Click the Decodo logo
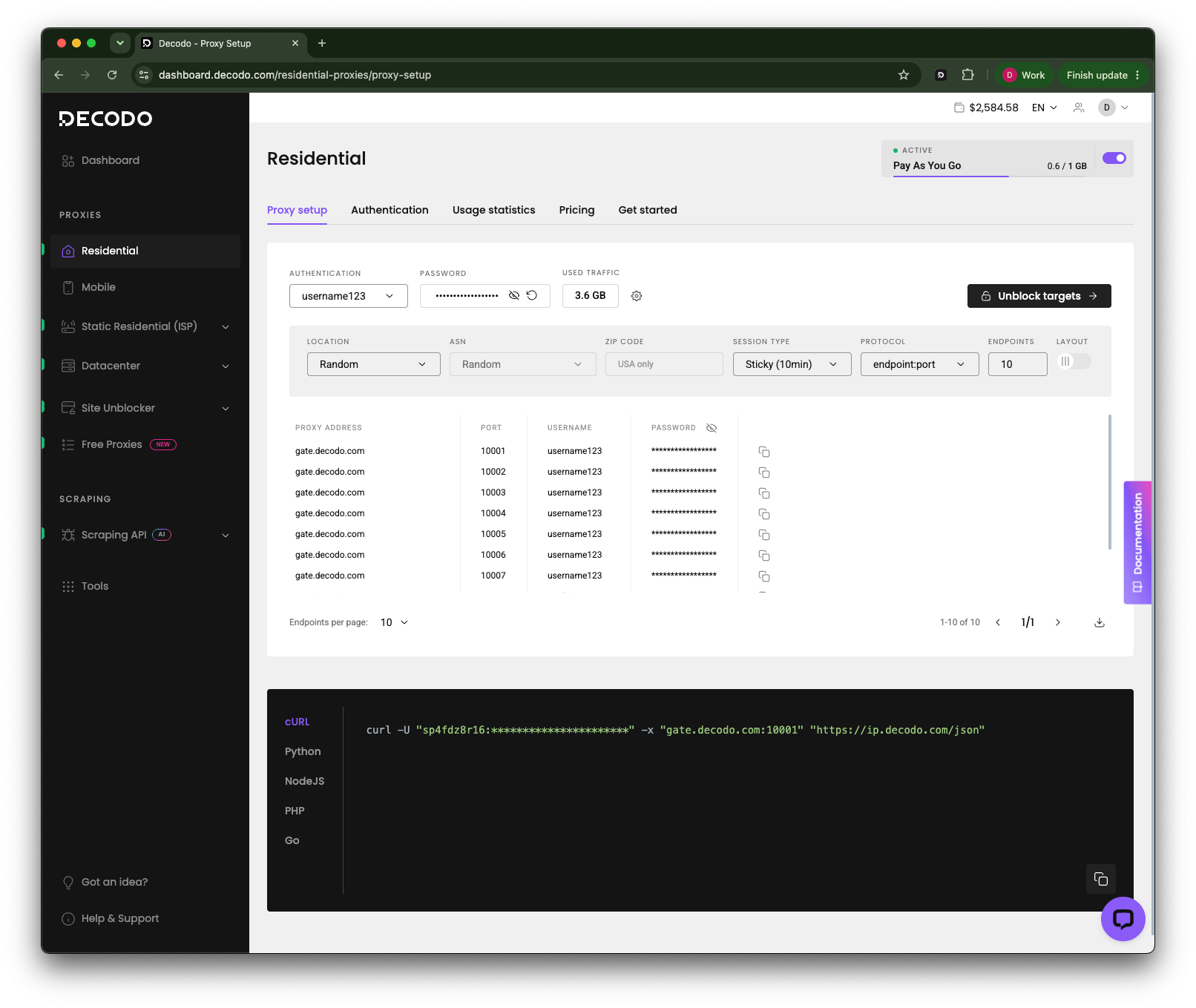 click(x=105, y=119)
